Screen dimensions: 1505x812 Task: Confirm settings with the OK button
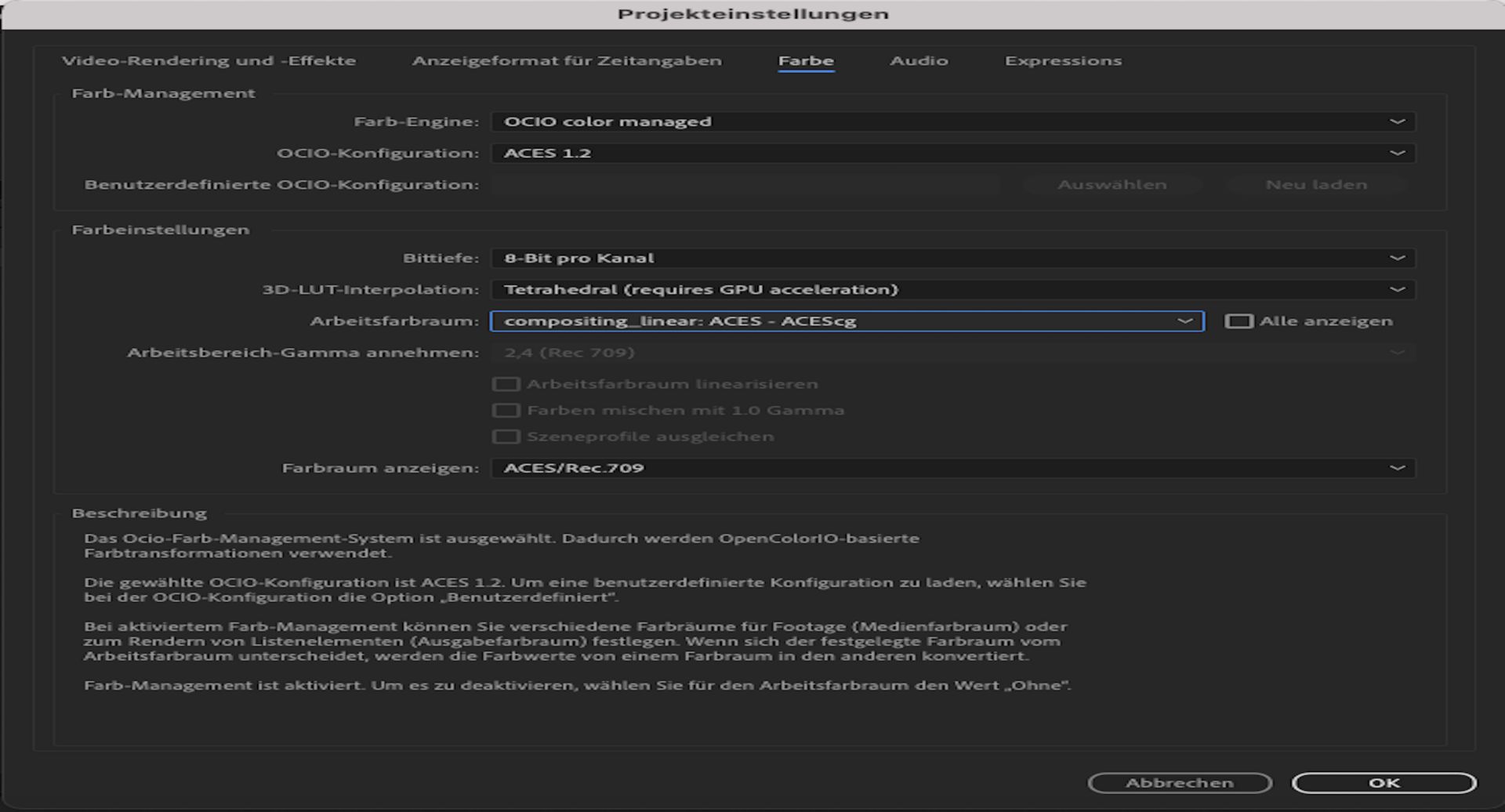[x=1384, y=783]
